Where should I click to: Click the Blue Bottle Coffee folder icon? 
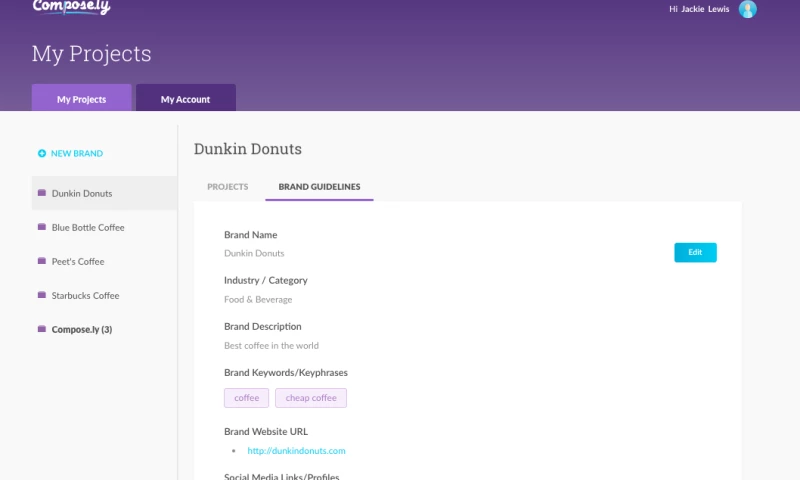42,227
